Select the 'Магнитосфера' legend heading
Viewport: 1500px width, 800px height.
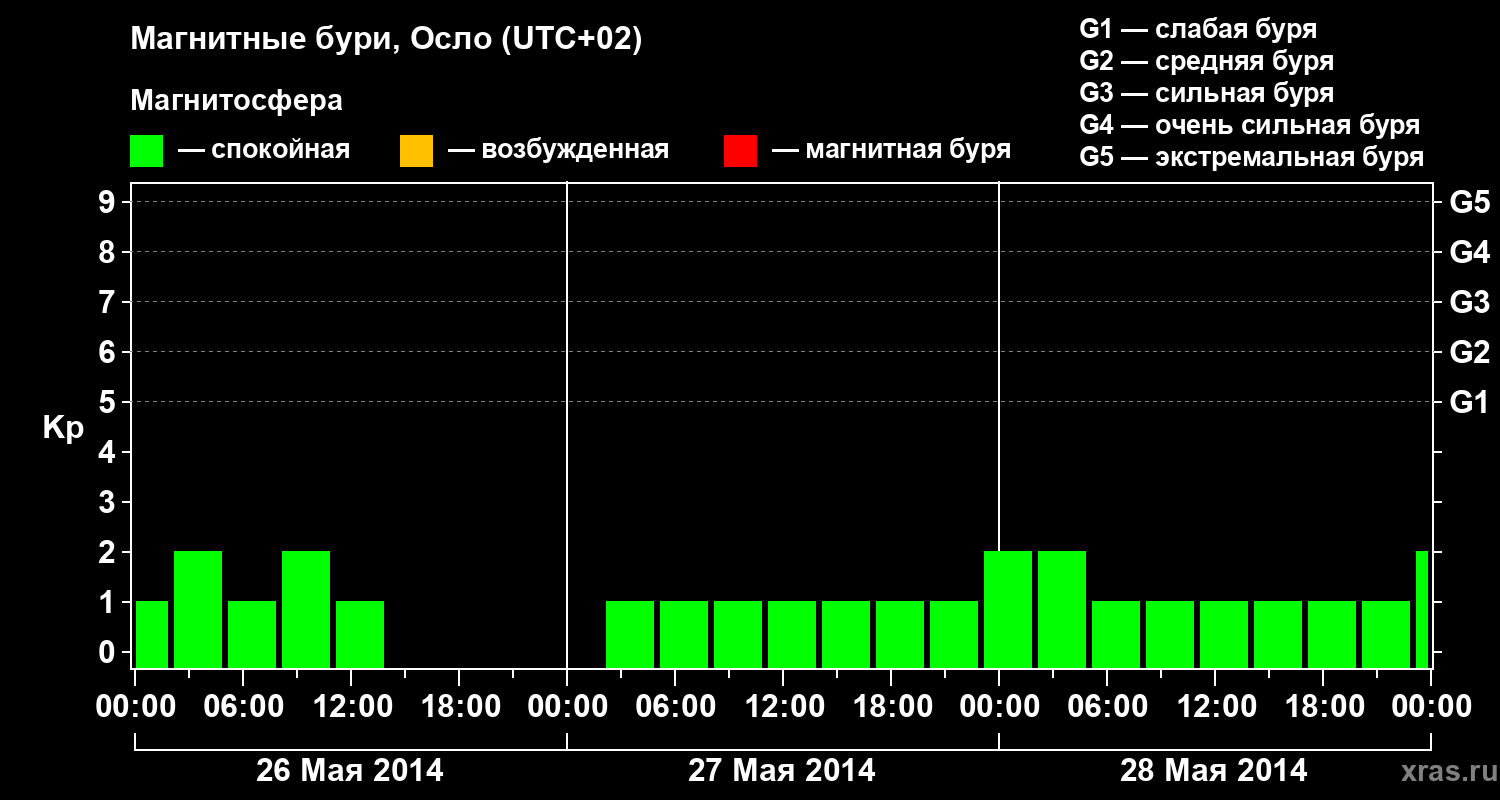(236, 101)
